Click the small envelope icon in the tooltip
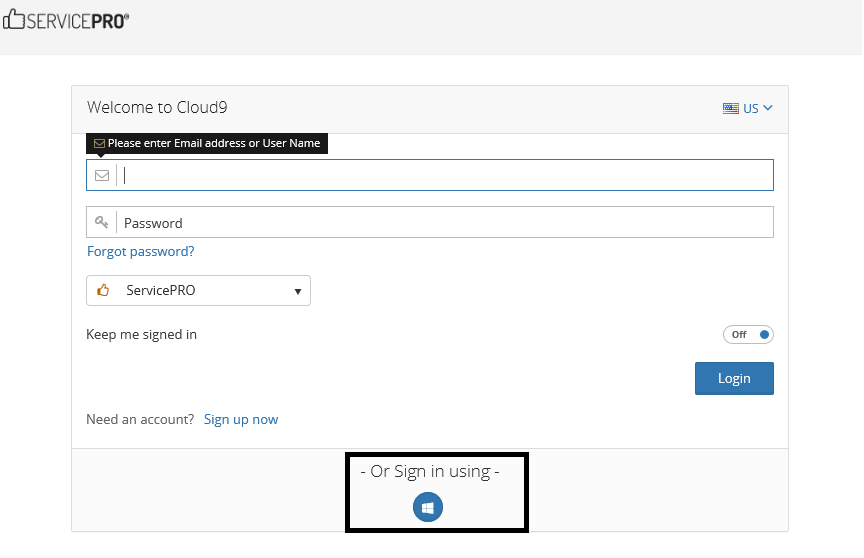The width and height of the screenshot is (864, 558). pos(99,144)
